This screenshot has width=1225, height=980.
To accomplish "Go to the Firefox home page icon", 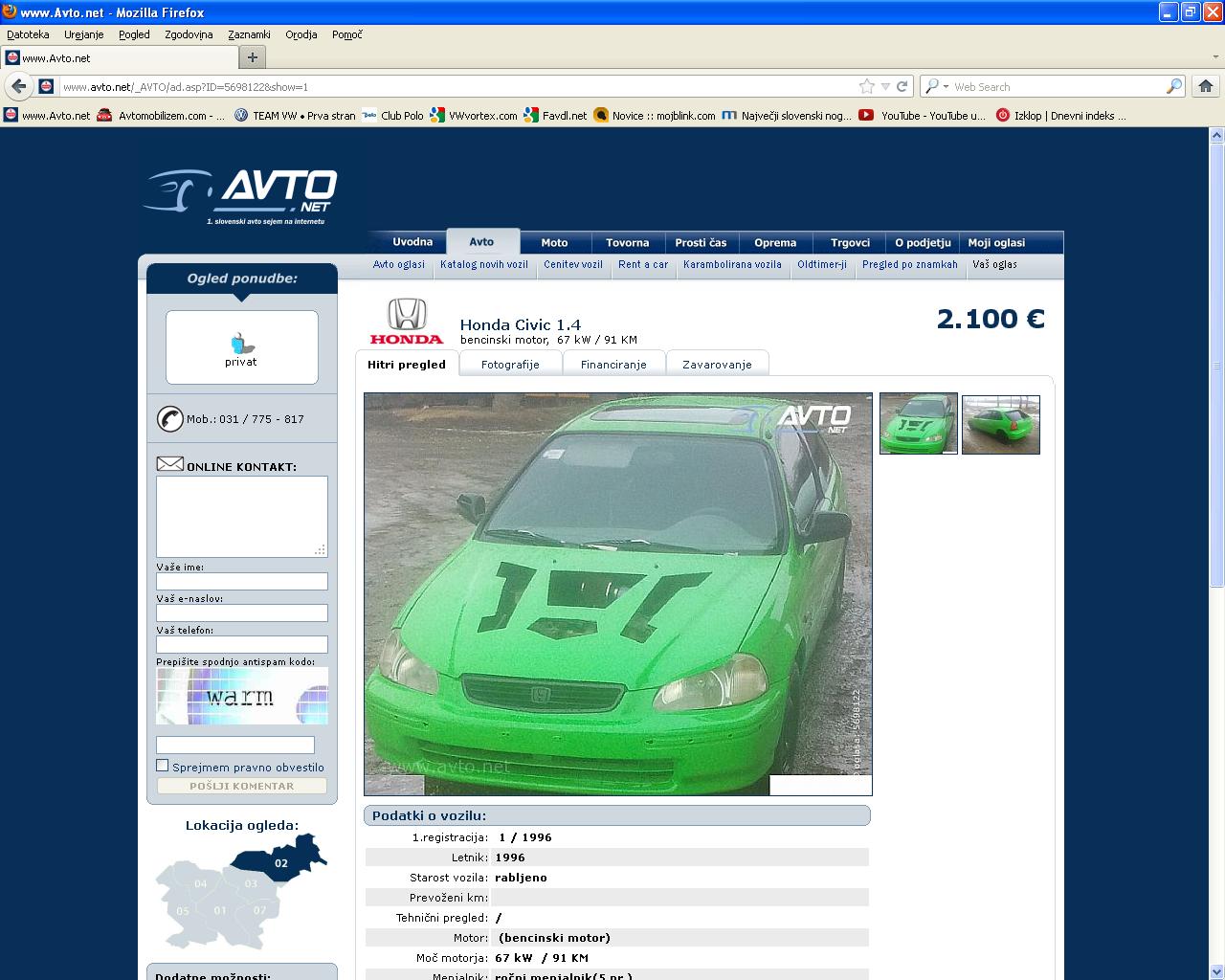I will pyautogui.click(x=1206, y=86).
